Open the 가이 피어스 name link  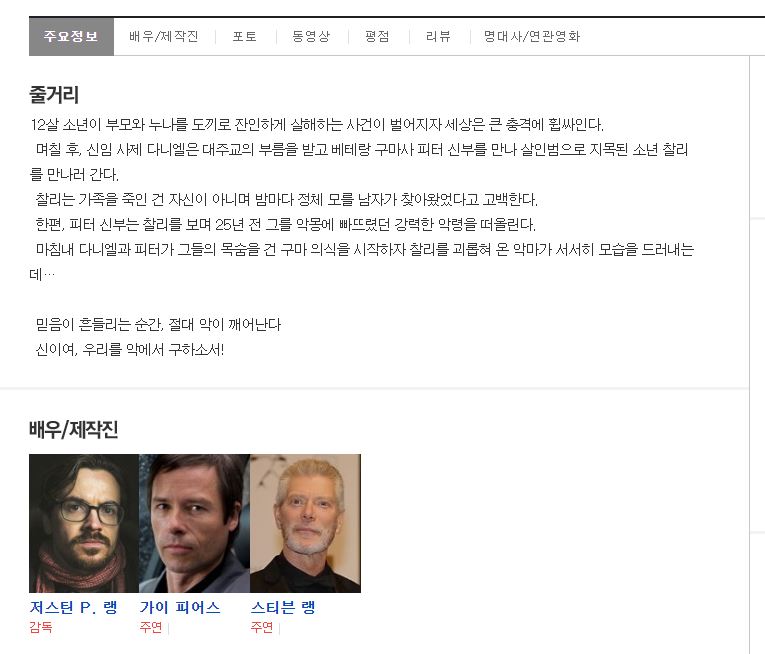(x=180, y=608)
